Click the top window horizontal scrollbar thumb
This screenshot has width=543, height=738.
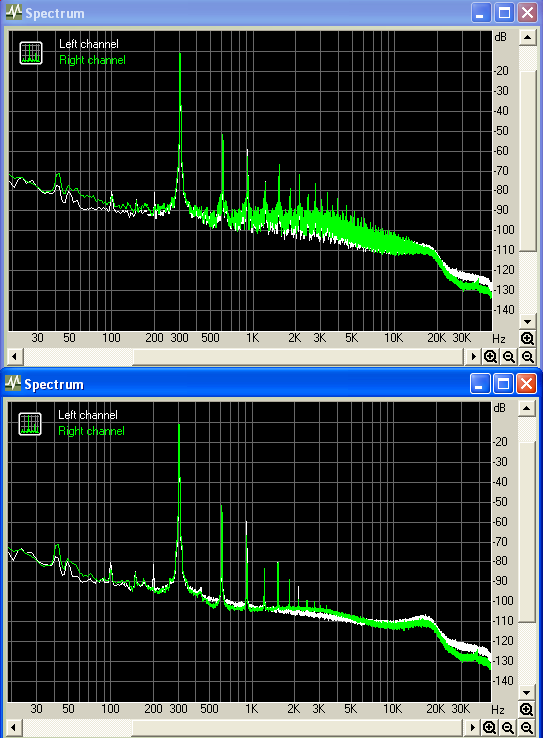coord(298,357)
